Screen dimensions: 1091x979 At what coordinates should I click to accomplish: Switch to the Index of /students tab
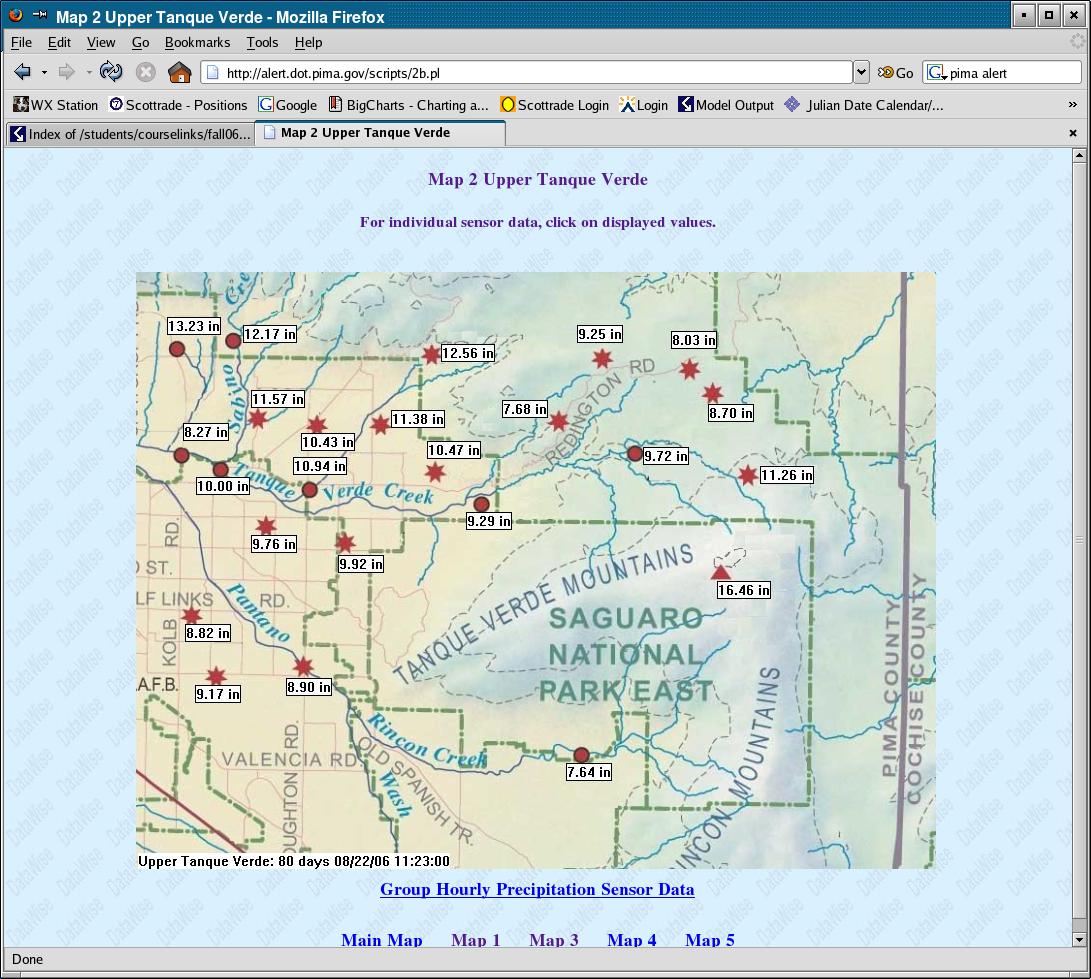130,134
